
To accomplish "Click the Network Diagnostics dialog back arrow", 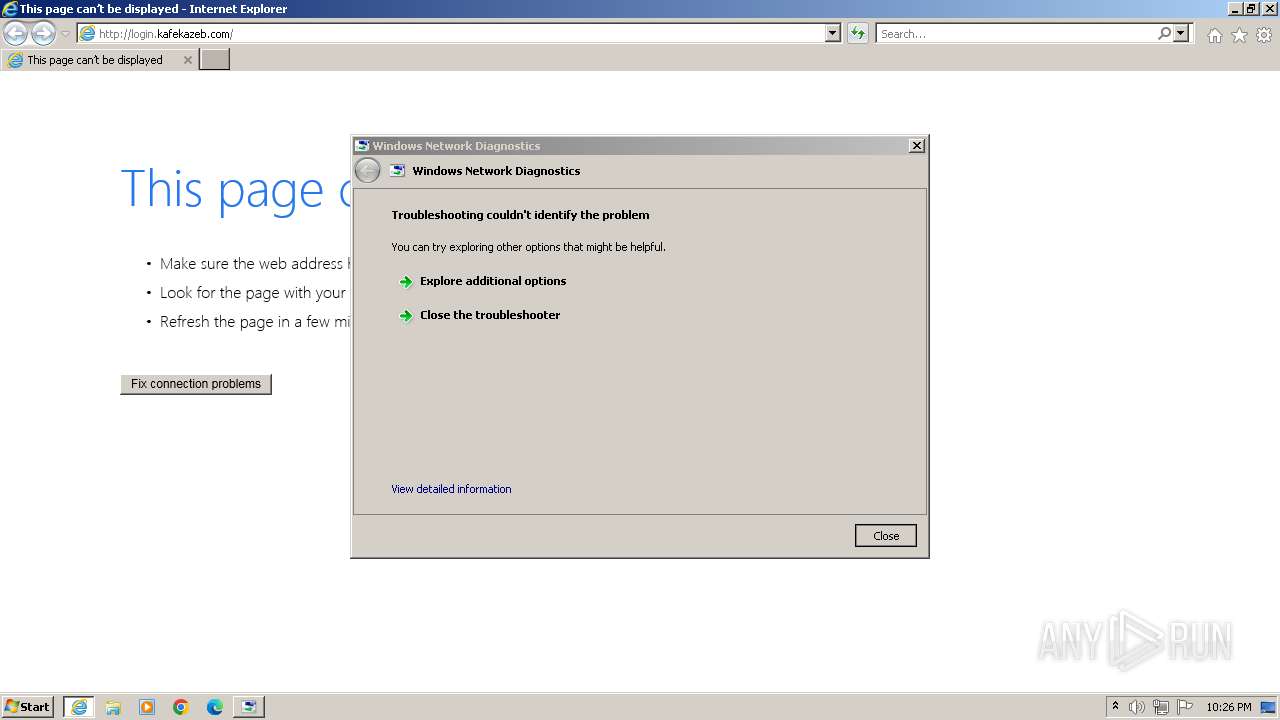I will [x=367, y=171].
